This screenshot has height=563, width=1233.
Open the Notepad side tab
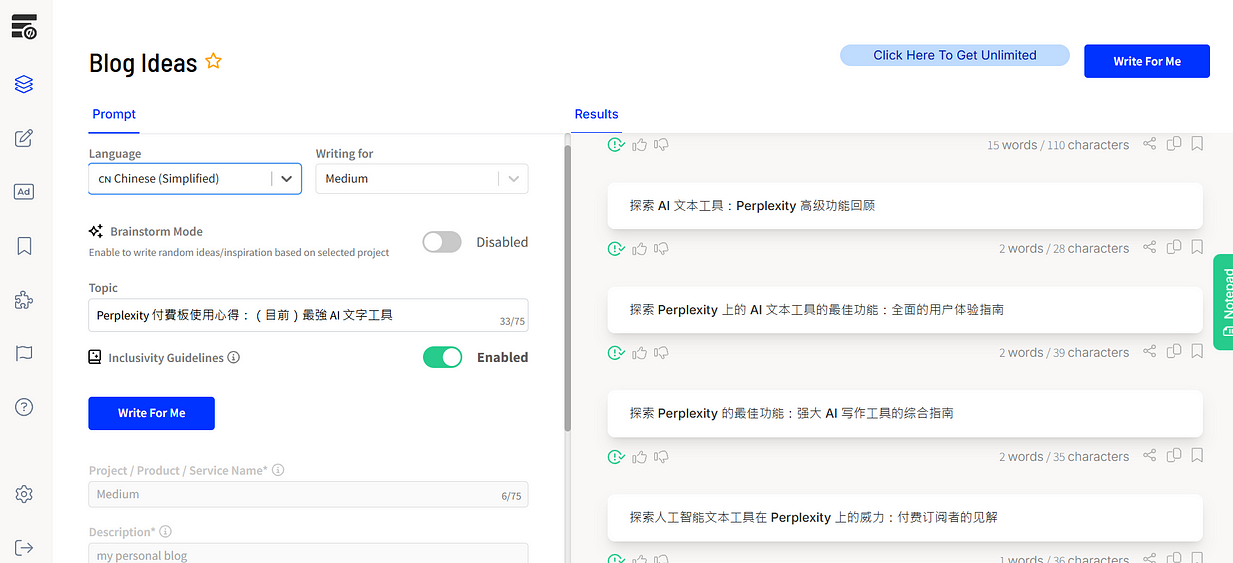pyautogui.click(x=1223, y=302)
